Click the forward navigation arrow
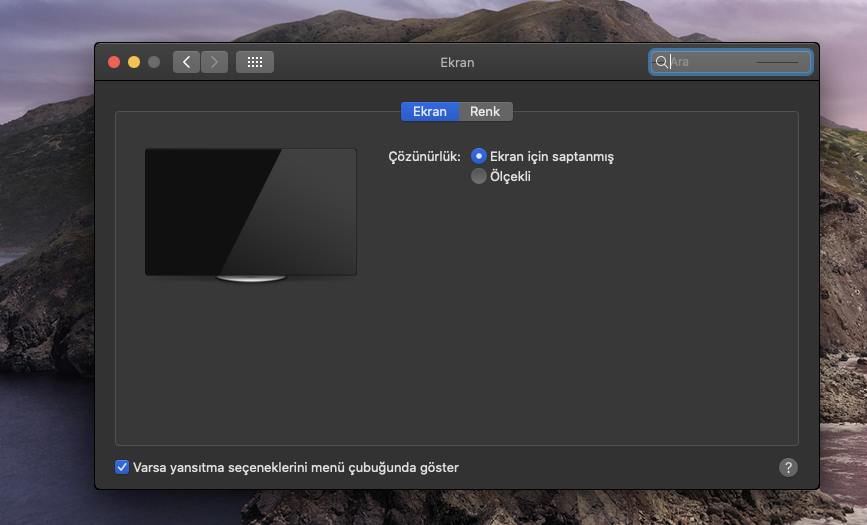 [x=214, y=62]
